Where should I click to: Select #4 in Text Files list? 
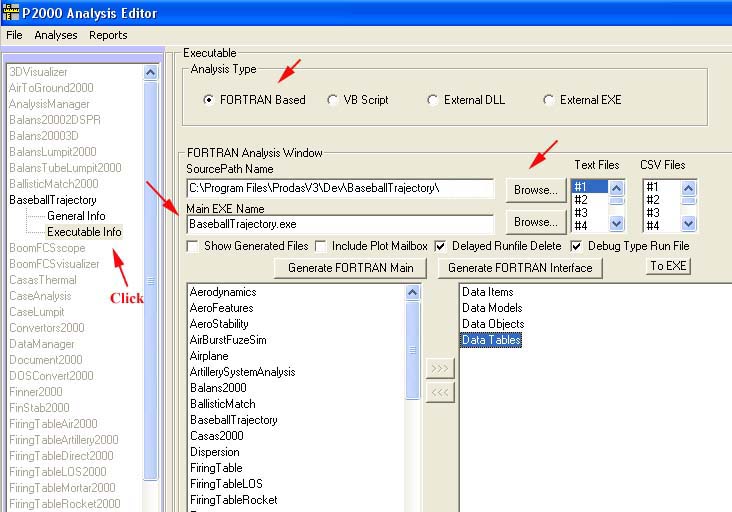click(x=590, y=226)
